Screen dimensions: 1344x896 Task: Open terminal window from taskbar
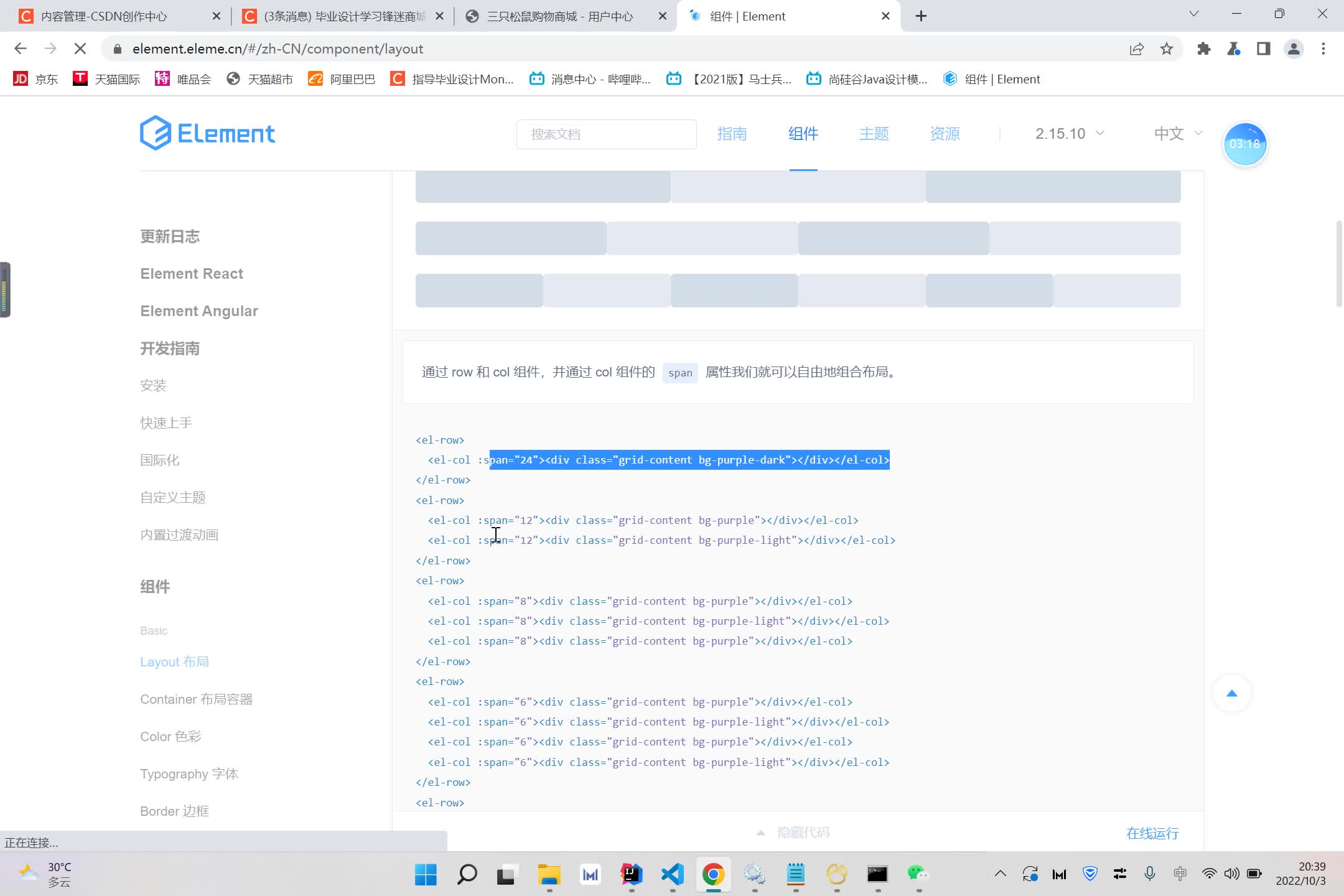pos(877,874)
